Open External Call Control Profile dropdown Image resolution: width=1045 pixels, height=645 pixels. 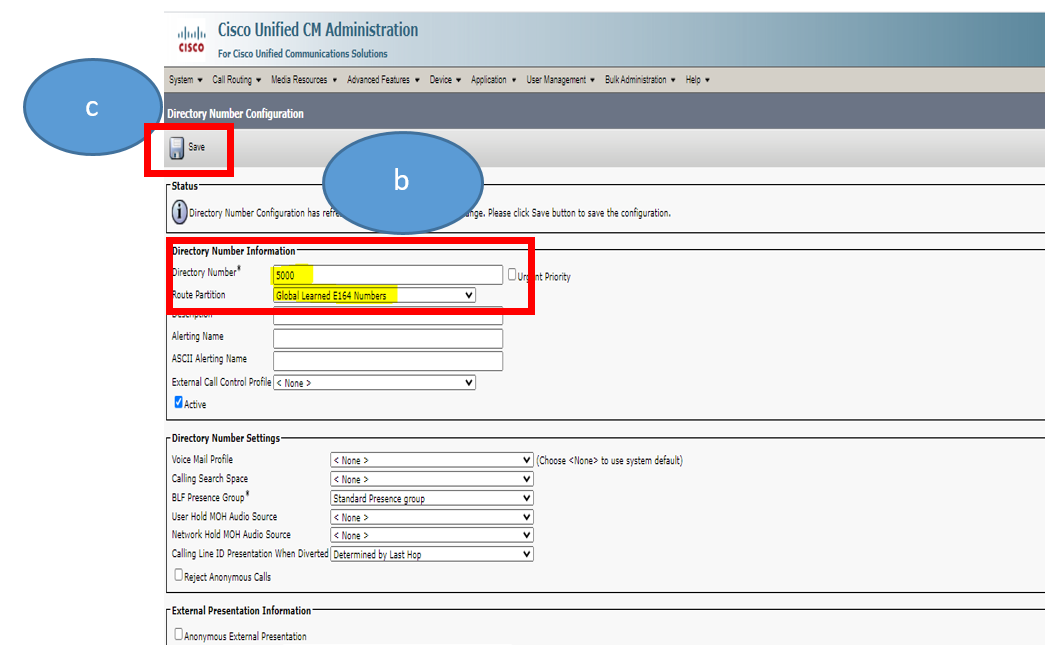click(375, 382)
